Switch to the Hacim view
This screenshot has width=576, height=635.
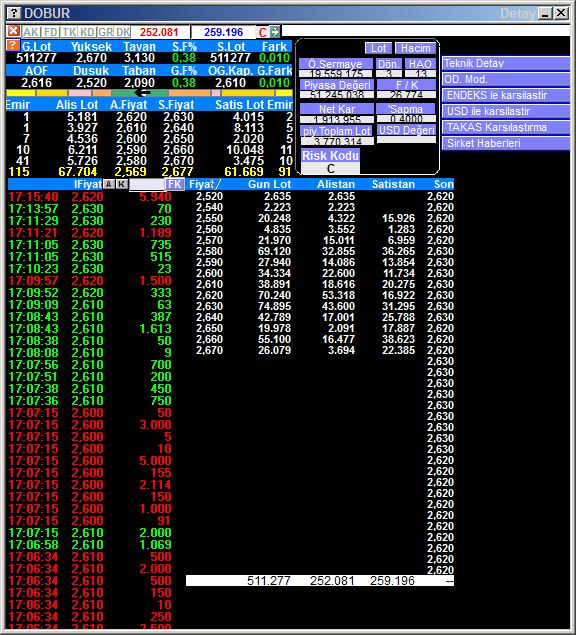[416, 48]
